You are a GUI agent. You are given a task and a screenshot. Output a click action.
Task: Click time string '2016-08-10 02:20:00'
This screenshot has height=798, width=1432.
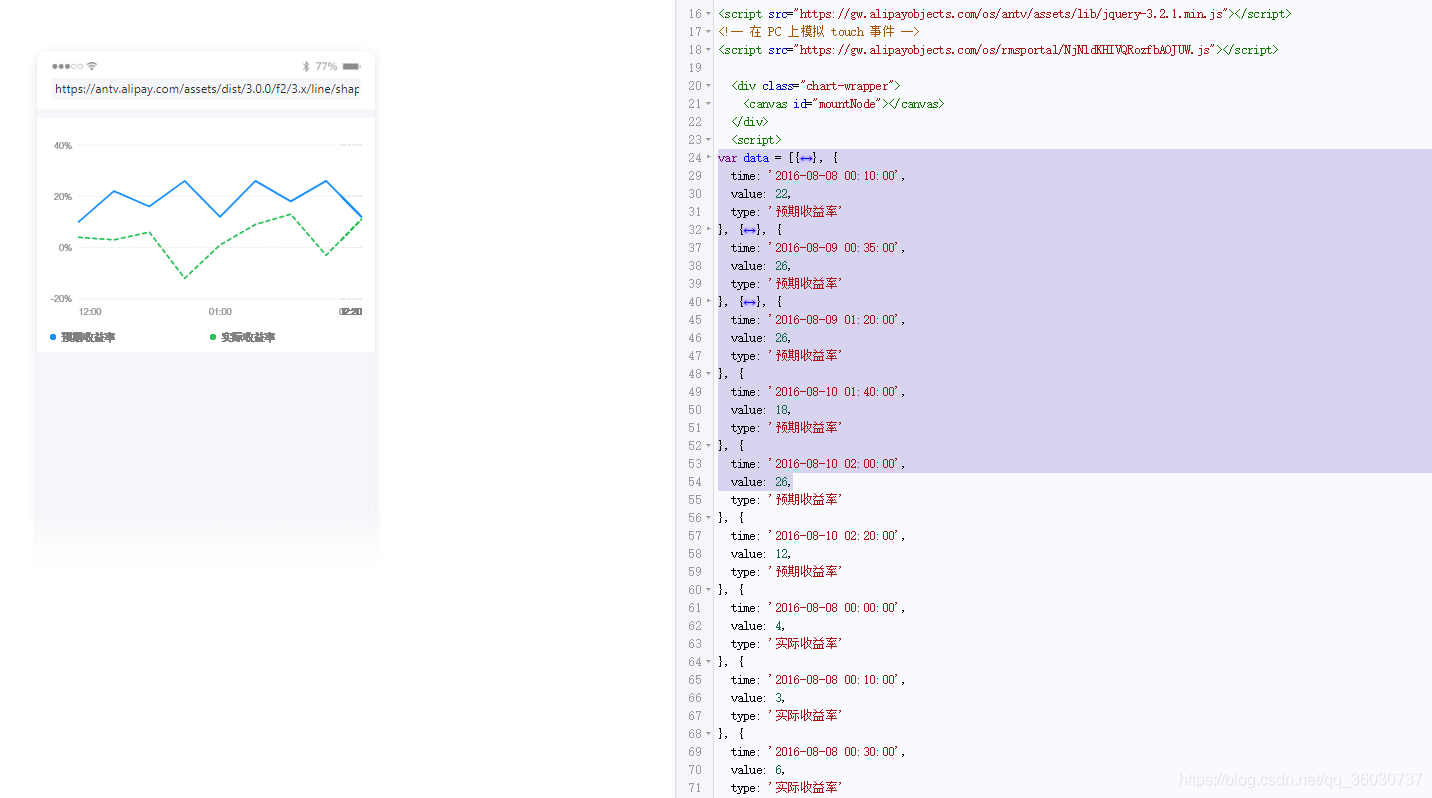836,536
